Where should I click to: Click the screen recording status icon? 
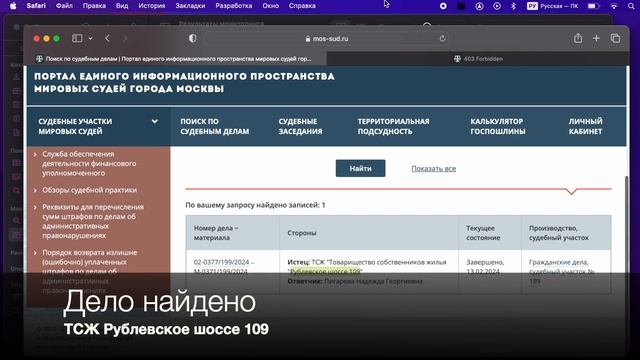coord(443,6)
